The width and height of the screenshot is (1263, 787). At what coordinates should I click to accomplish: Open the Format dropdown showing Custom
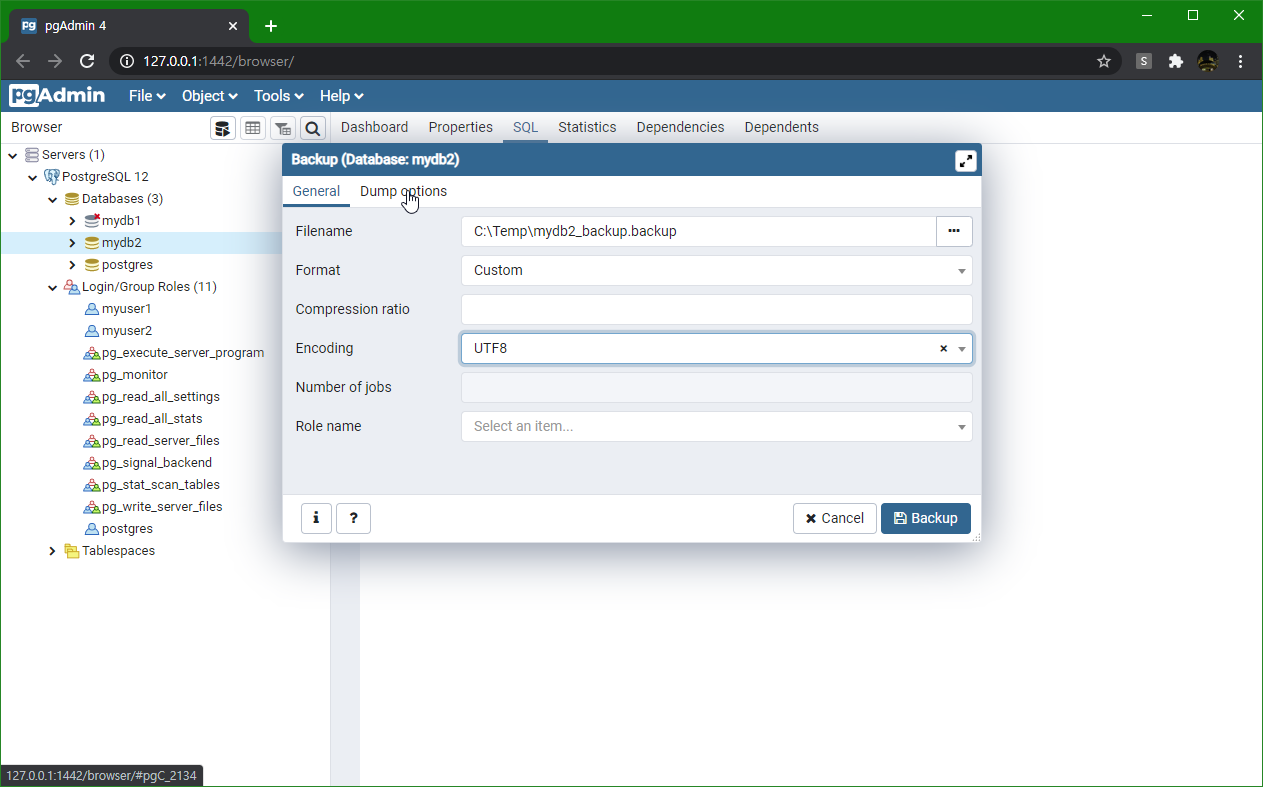point(716,270)
